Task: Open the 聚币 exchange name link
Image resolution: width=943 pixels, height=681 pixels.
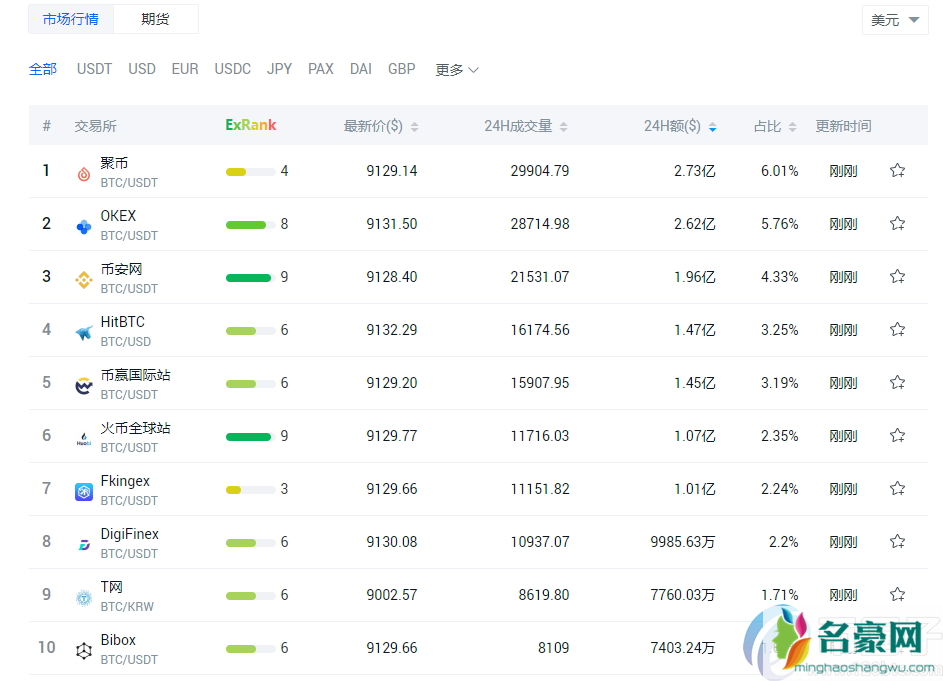Action: click(114, 162)
